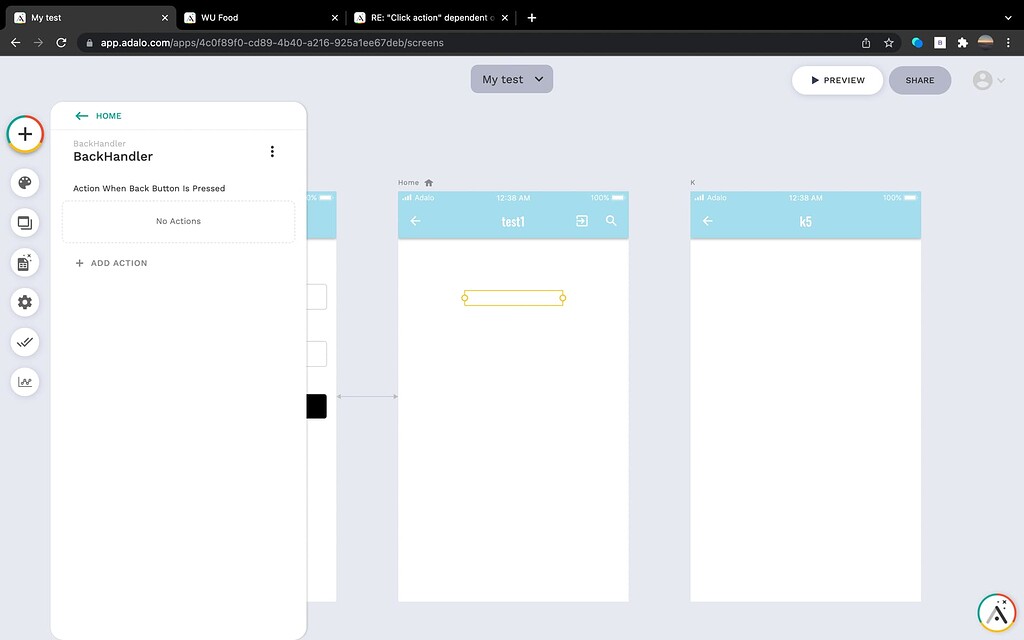Open the Settings gear in the sidebar
Image resolution: width=1024 pixels, height=640 pixels.
(24, 302)
